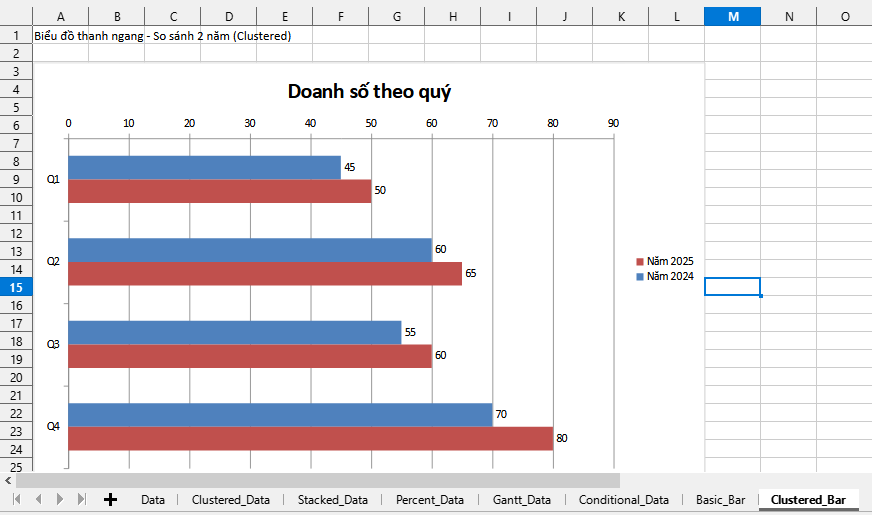872x515 pixels.
Task: Click the data label '80'
Action: [x=562, y=438]
